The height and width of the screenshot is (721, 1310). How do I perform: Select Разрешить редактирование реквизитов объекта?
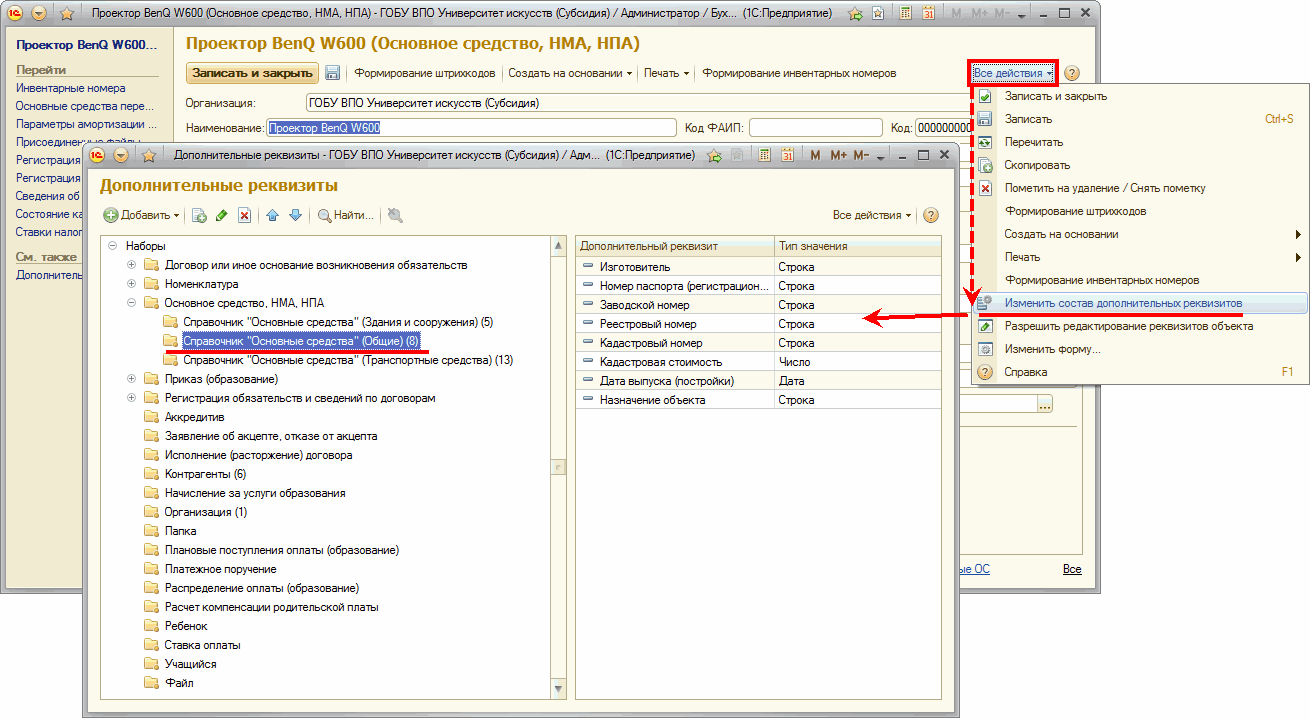[1139, 326]
